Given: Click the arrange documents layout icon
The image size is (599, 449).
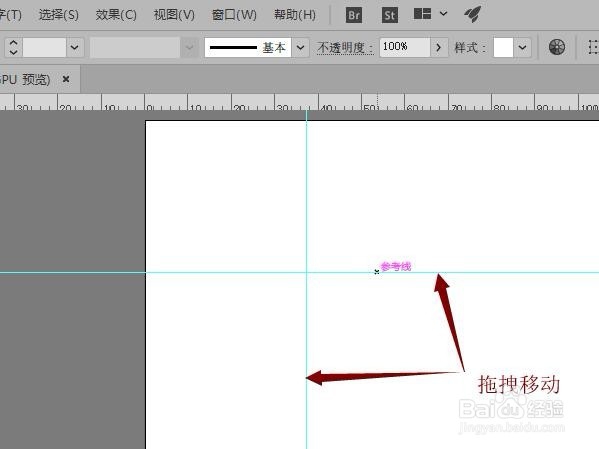Looking at the screenshot, I should 422,14.
